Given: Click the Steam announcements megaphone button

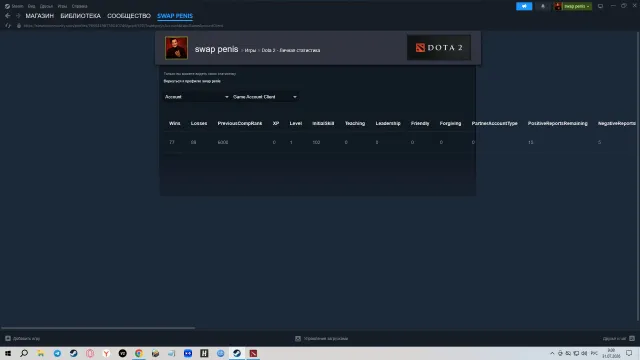Looking at the screenshot, I should tap(524, 6).
